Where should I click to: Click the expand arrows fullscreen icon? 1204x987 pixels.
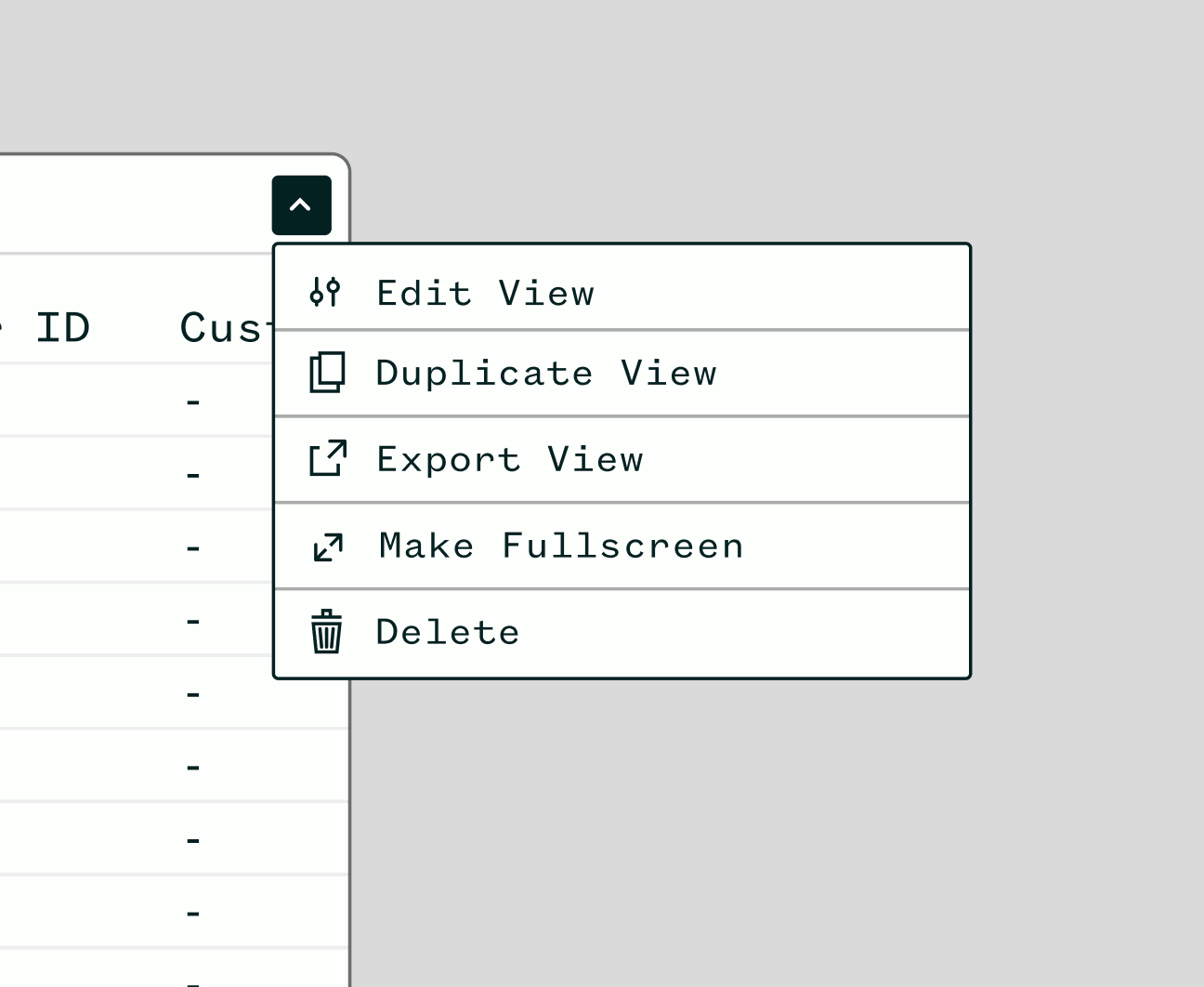coord(328,546)
